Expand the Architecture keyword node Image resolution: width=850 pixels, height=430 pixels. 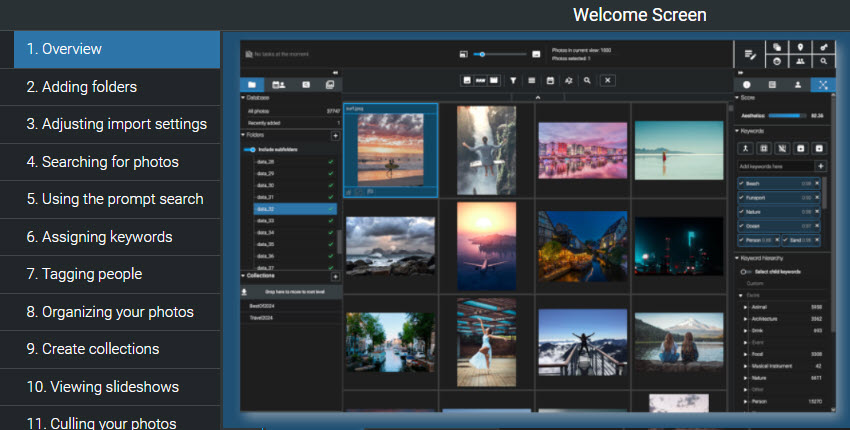[x=745, y=319]
